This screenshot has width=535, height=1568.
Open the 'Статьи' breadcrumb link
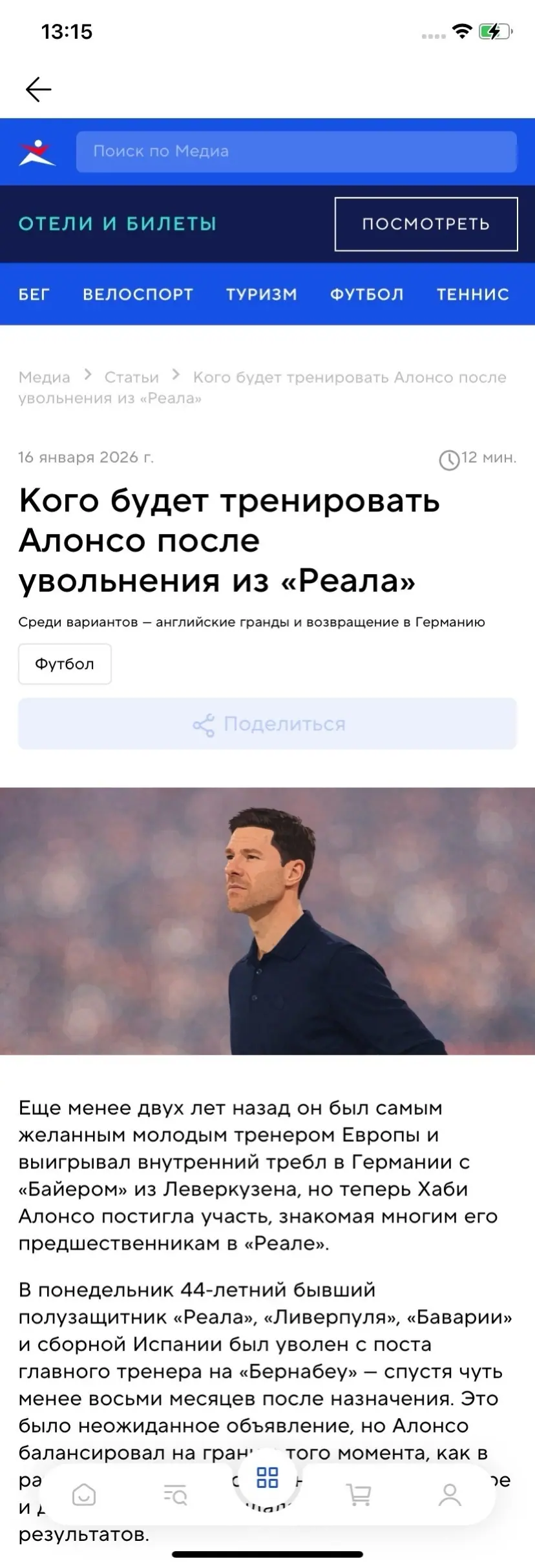(x=132, y=377)
